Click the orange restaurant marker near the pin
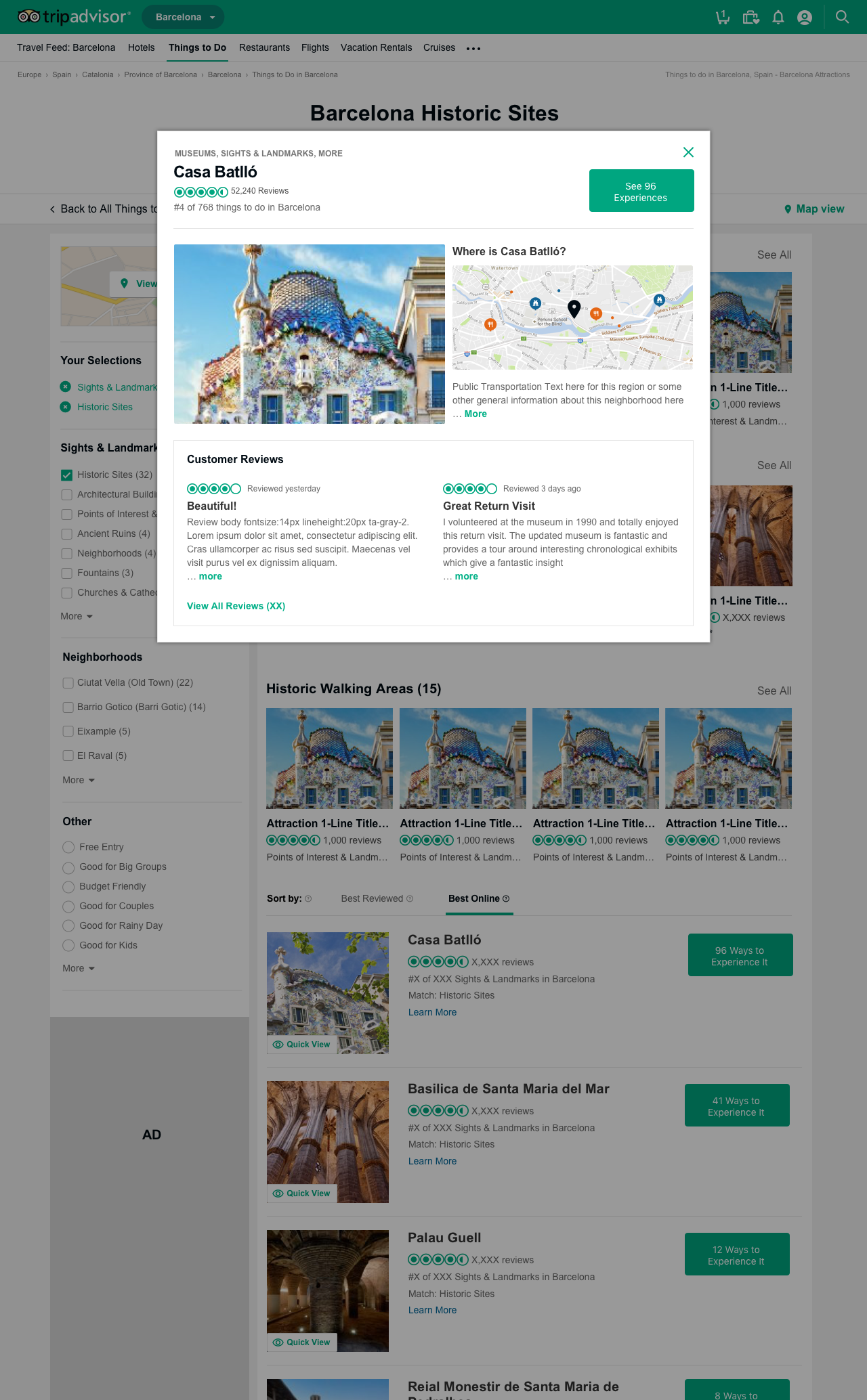 [x=596, y=313]
